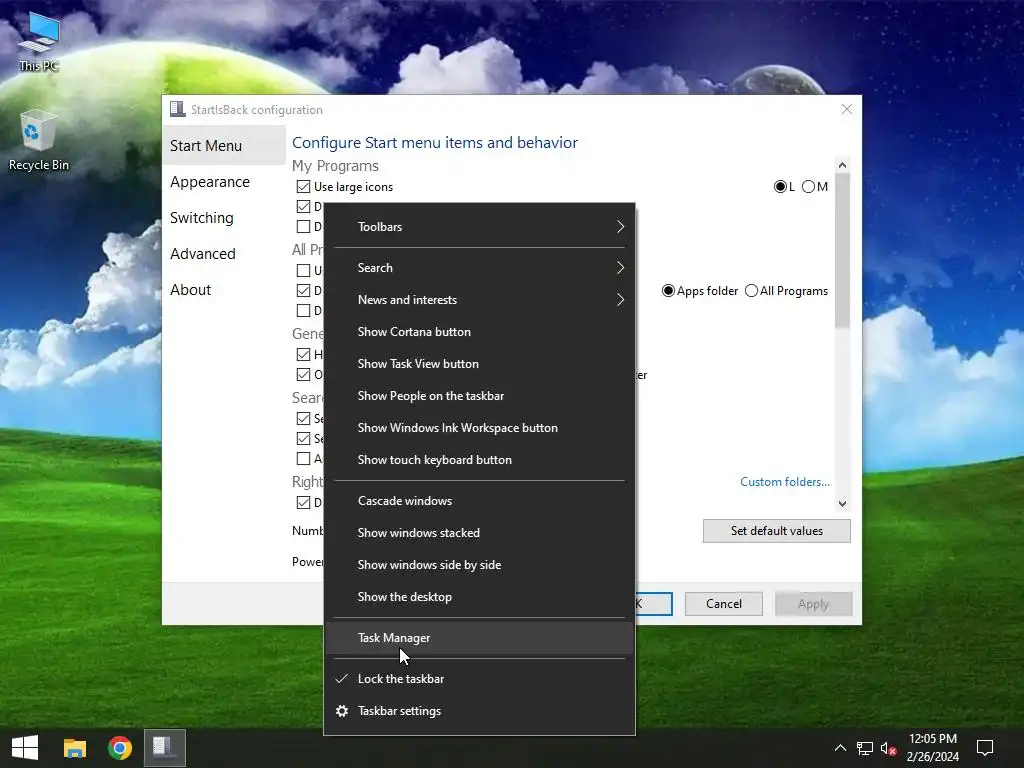This screenshot has height=768, width=1024.
Task: Open network status tray icon
Action: 865,748
